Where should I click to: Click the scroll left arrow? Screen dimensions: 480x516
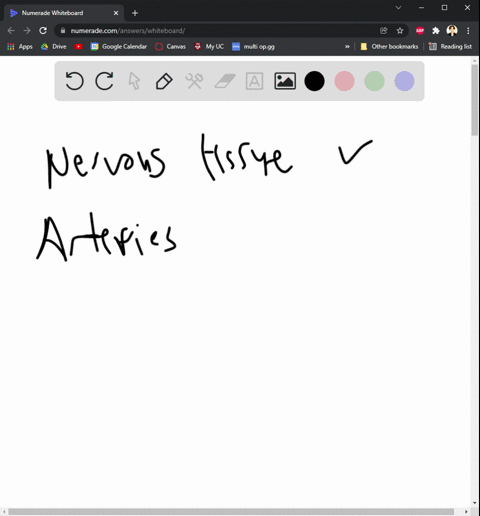click(4, 512)
